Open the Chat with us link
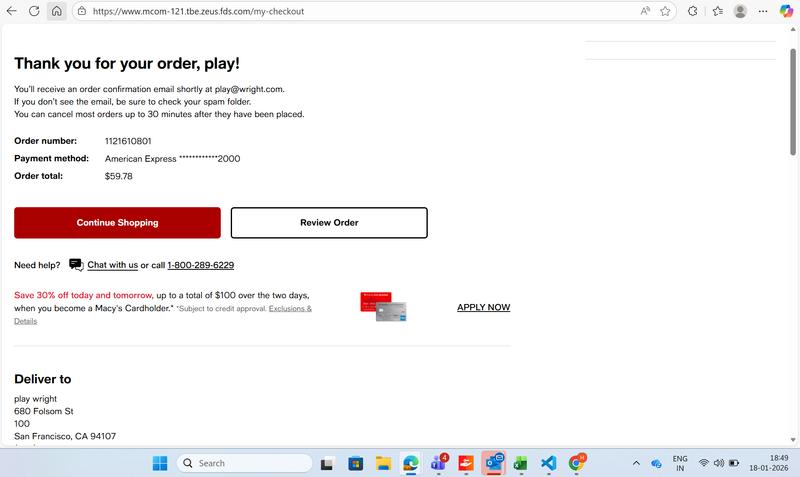Viewport: 800px width, 477px height. [112, 265]
